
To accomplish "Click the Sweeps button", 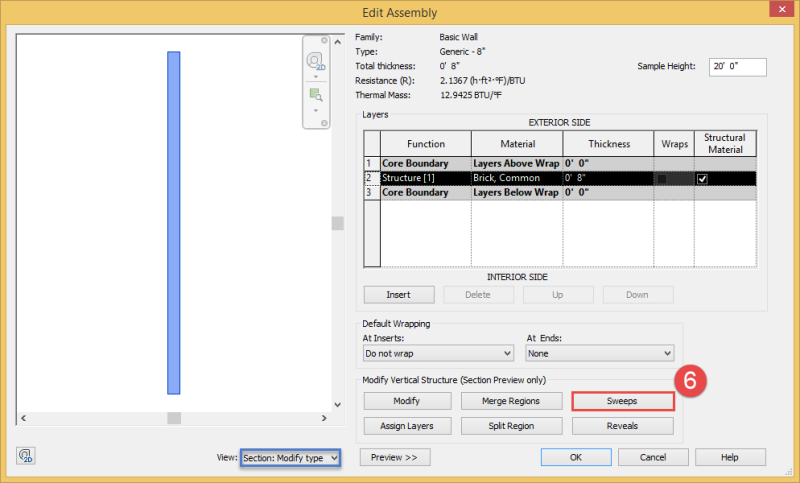I will point(622,401).
